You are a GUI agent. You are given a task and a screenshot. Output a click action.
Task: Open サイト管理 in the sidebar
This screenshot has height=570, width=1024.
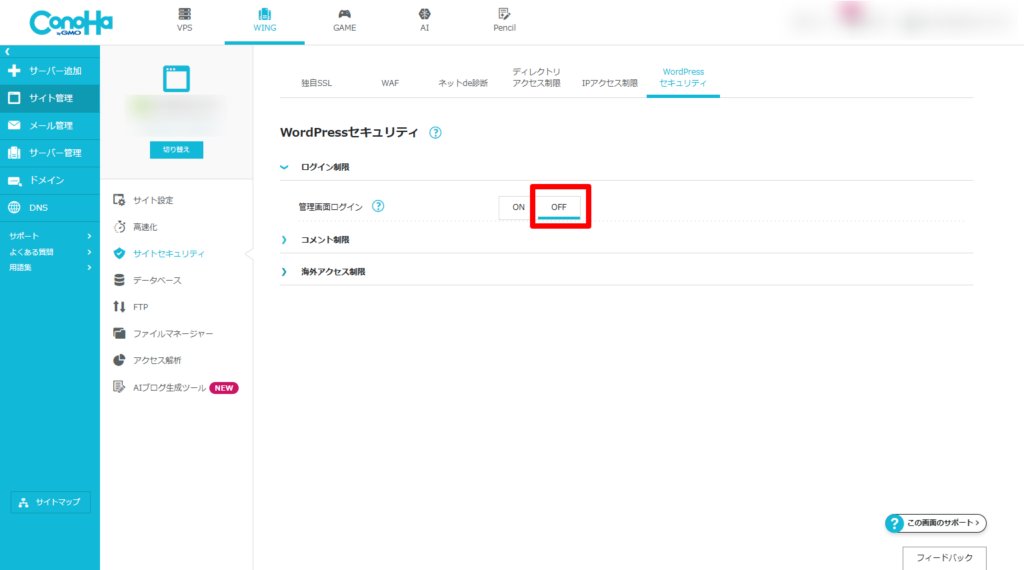[x=50, y=98]
